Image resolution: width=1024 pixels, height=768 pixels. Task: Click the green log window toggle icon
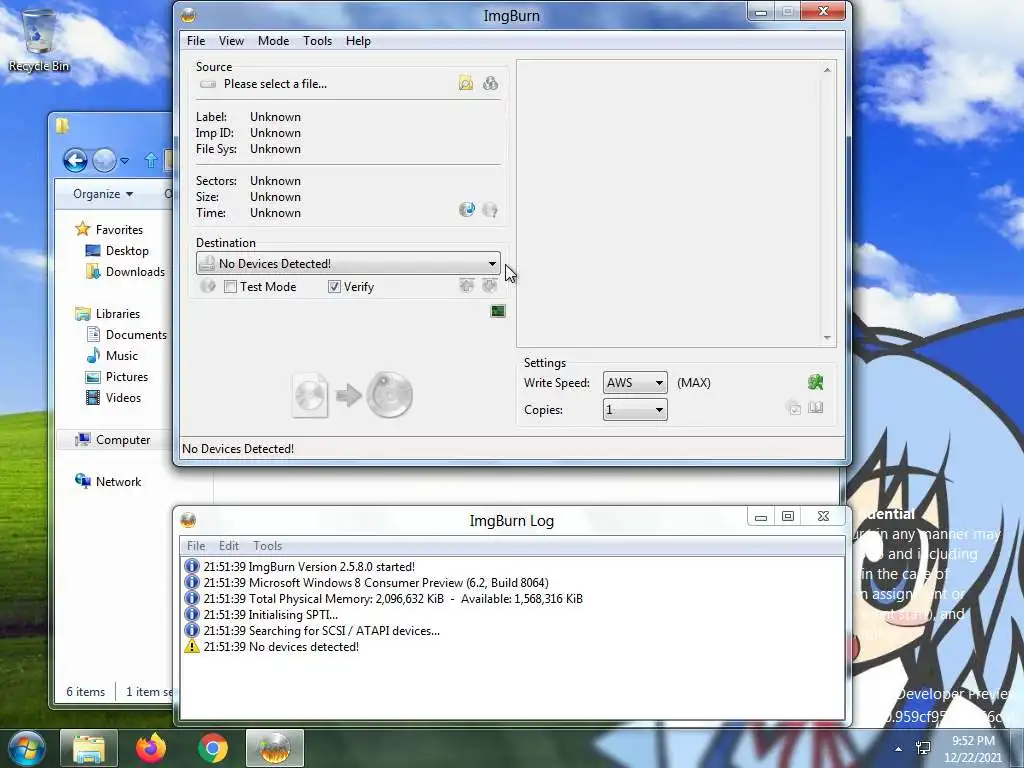[x=498, y=311]
